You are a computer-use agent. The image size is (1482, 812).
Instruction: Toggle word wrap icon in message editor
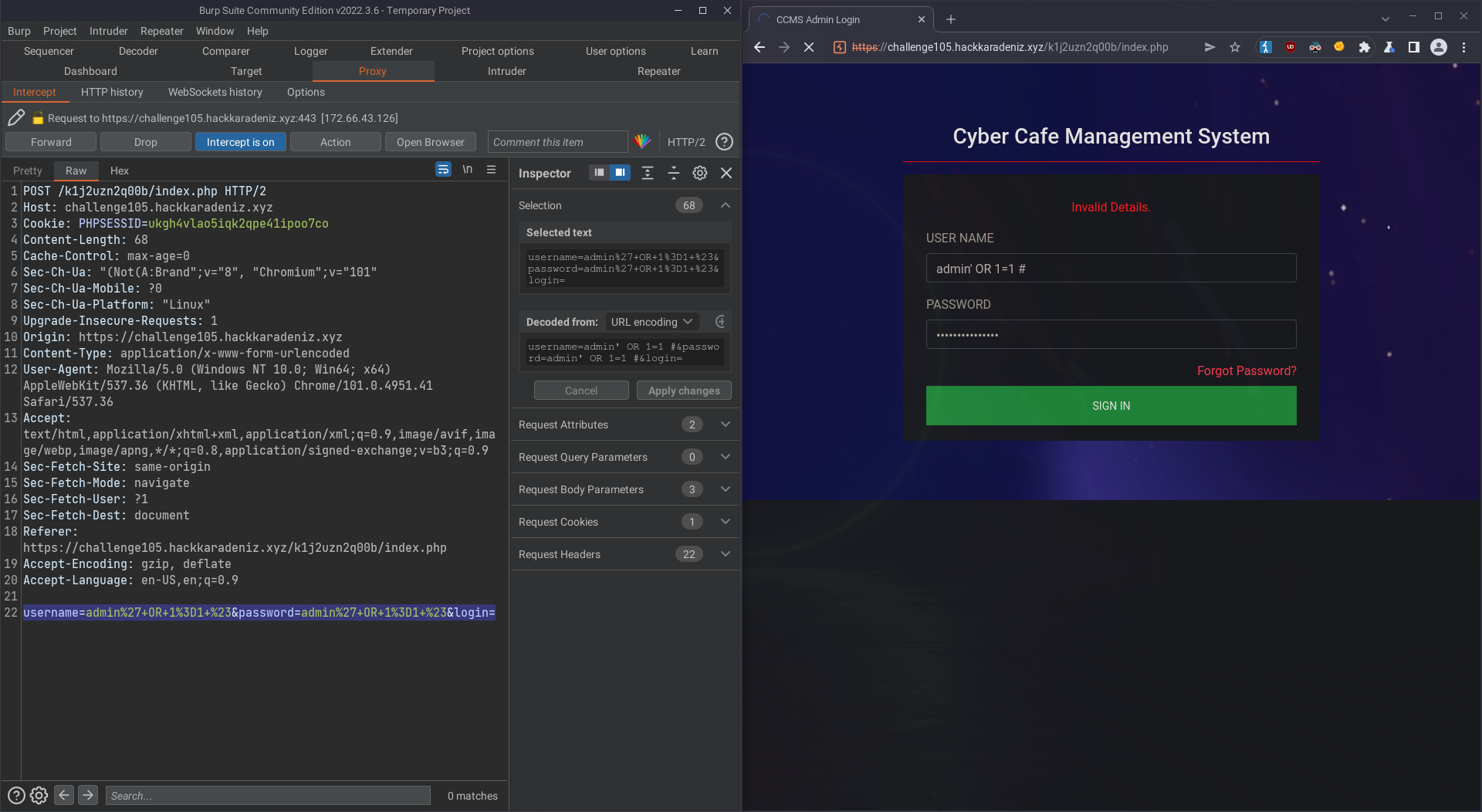coord(443,170)
